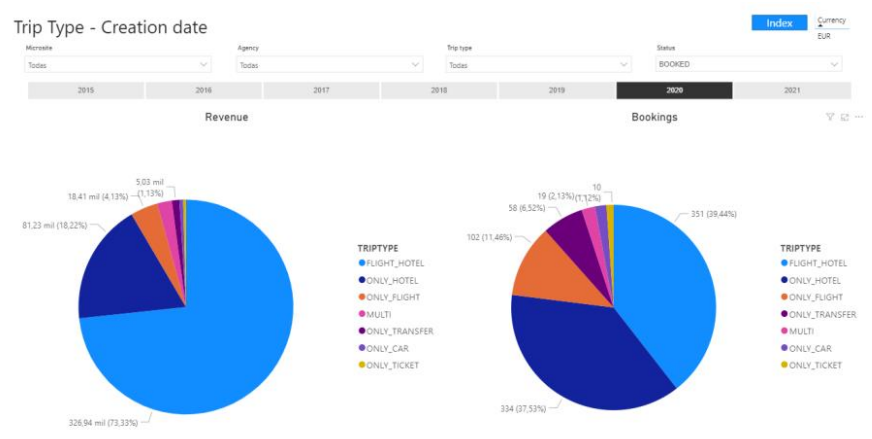Select the 2015 year tab

85,90
